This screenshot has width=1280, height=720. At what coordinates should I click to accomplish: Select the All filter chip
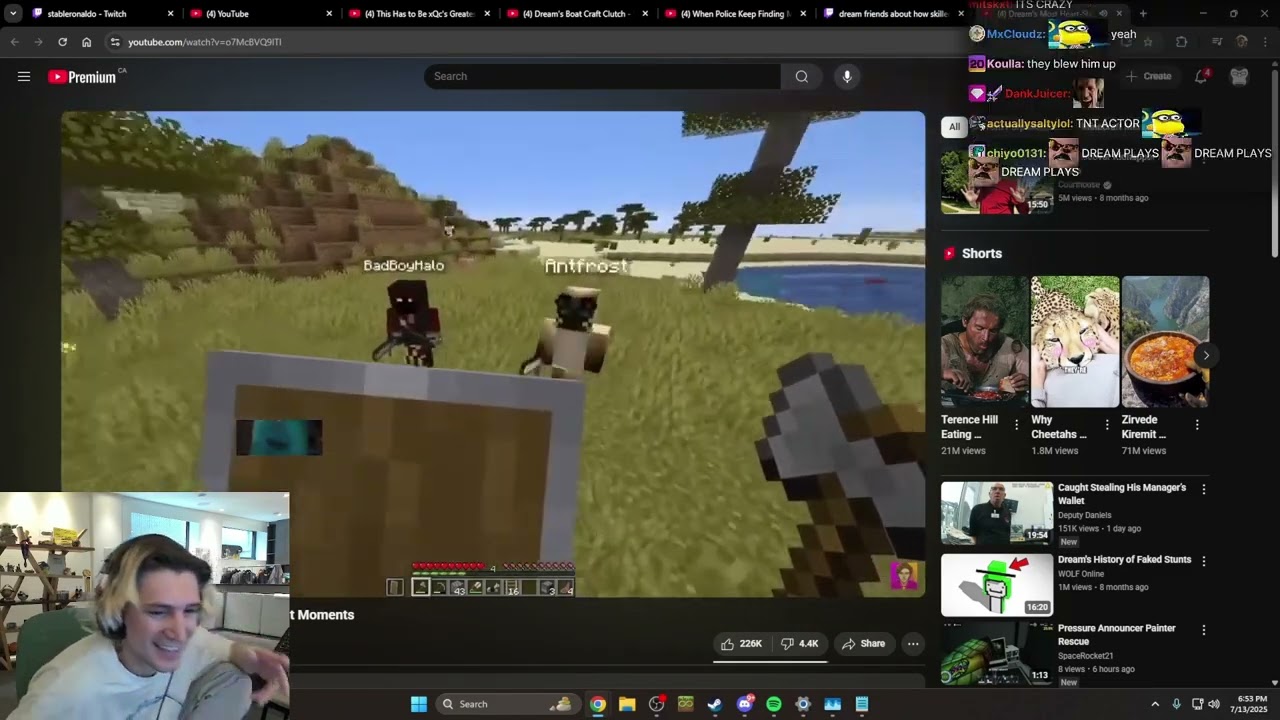(954, 126)
